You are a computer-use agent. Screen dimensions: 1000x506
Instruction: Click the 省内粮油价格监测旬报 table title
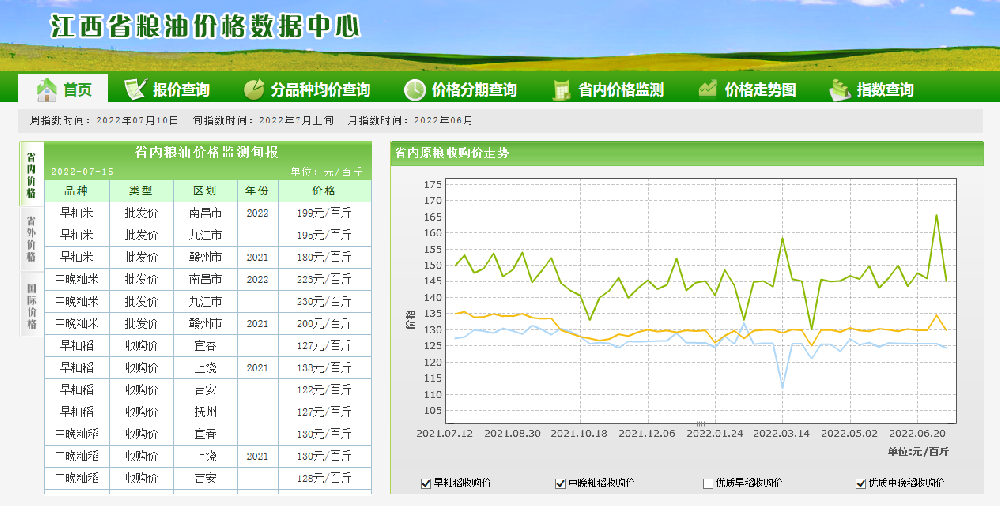(x=207, y=153)
